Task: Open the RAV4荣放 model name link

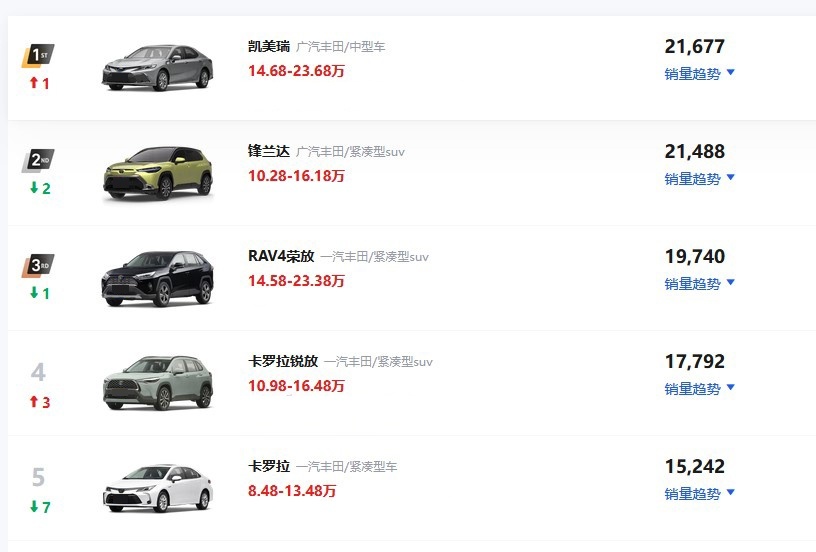Action: click(x=281, y=256)
